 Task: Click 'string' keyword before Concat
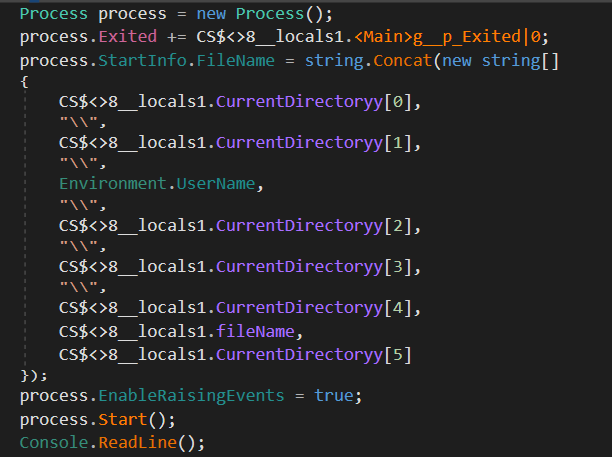coord(334,60)
